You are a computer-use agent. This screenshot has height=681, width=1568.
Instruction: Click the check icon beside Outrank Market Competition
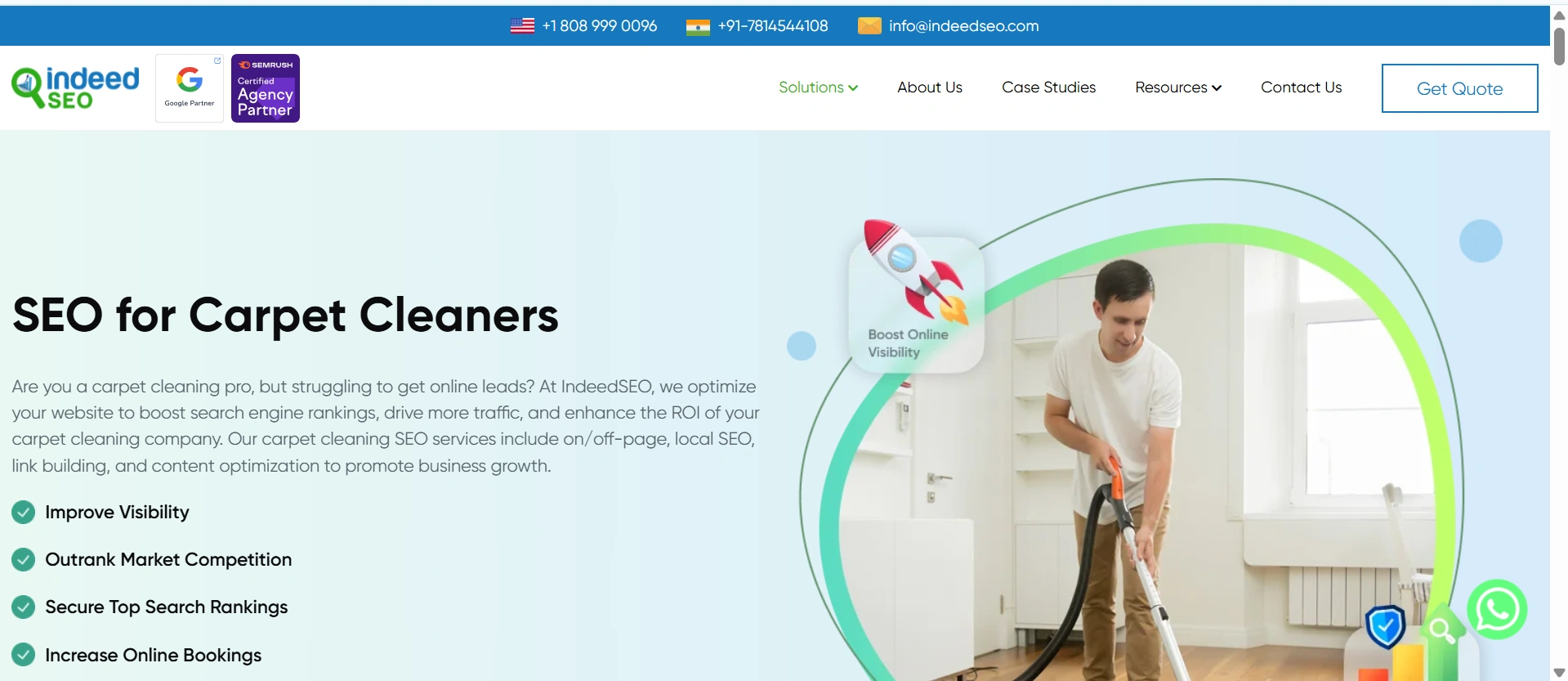24,560
